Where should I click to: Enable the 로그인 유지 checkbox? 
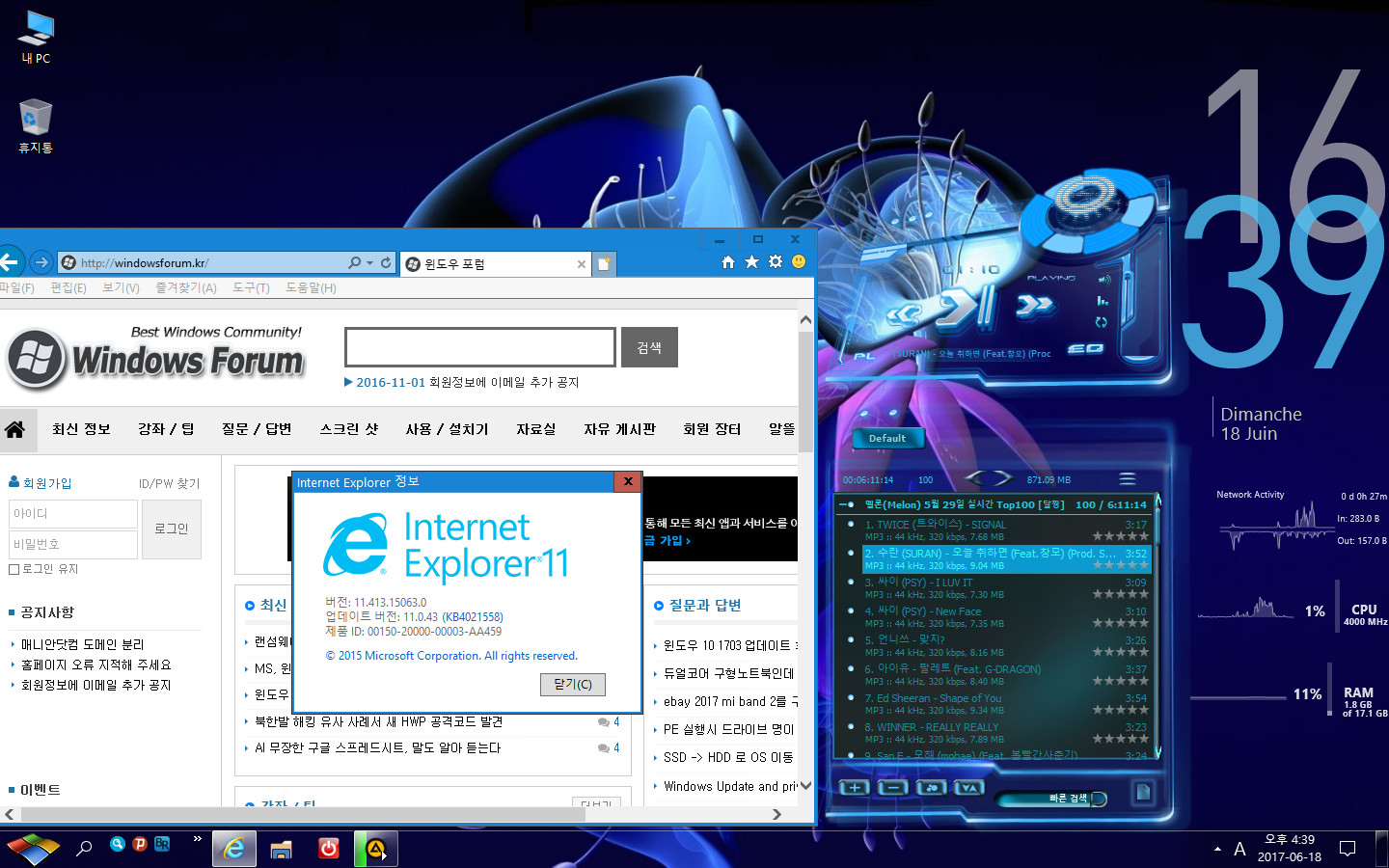click(14, 569)
